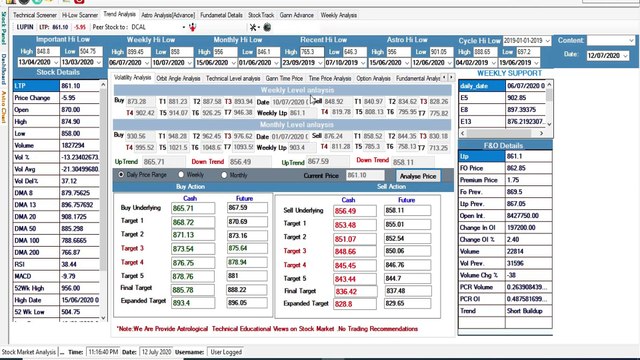Select the Option Analysis sub-tab
The image size is (640, 360).
pos(373,78)
